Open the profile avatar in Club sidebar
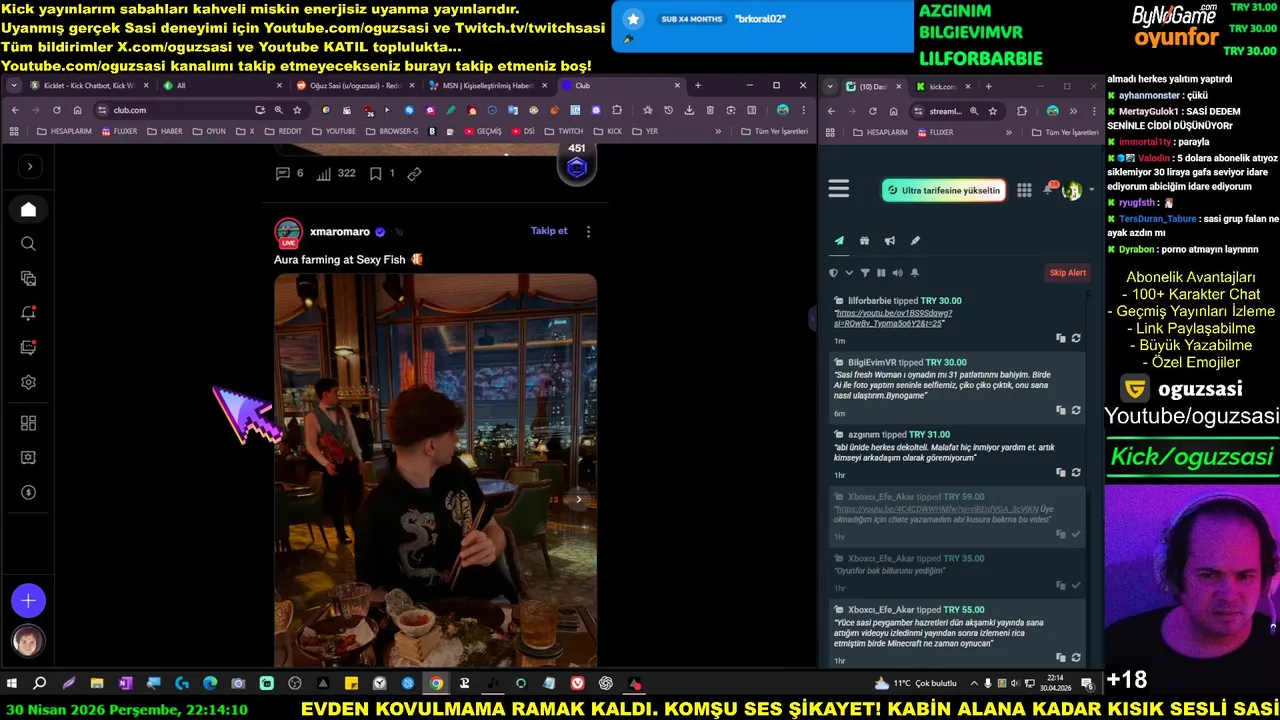Screen dimensions: 1280x720 pyautogui.click(x=28, y=641)
